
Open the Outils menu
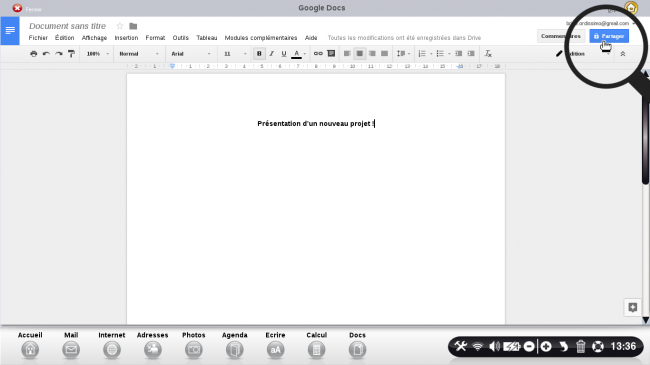181,38
